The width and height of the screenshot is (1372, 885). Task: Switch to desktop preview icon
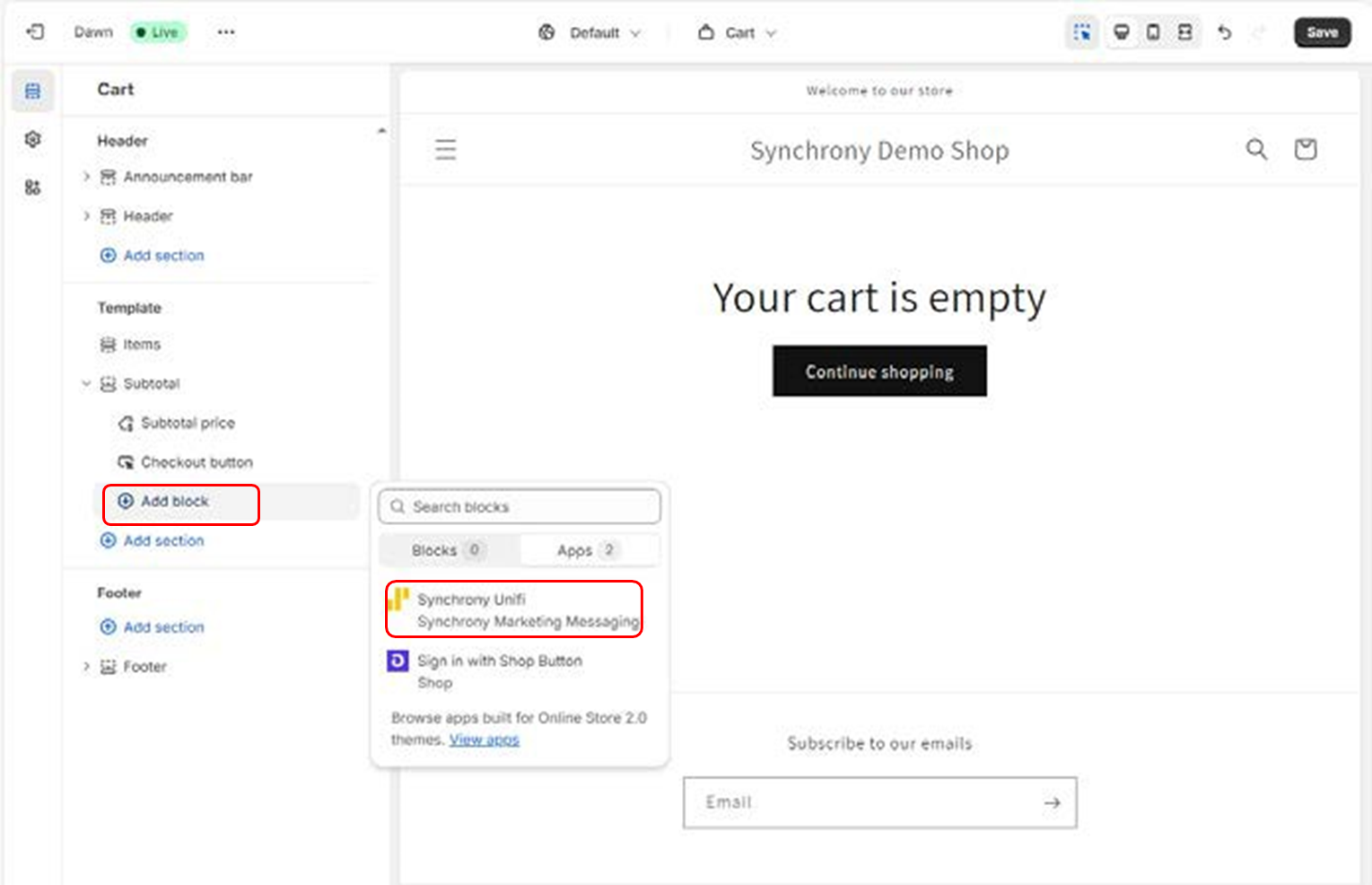1121,32
